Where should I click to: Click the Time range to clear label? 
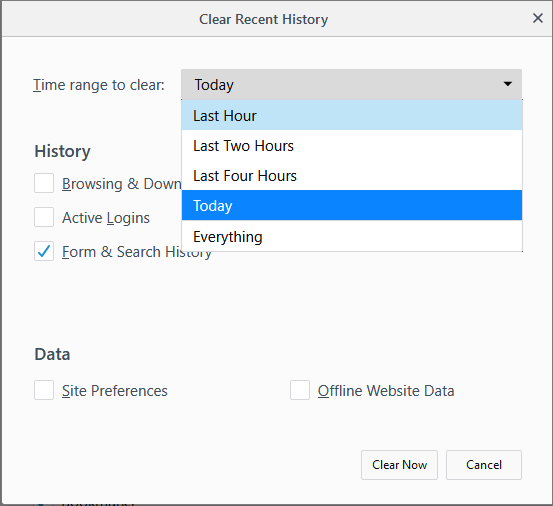click(x=99, y=85)
